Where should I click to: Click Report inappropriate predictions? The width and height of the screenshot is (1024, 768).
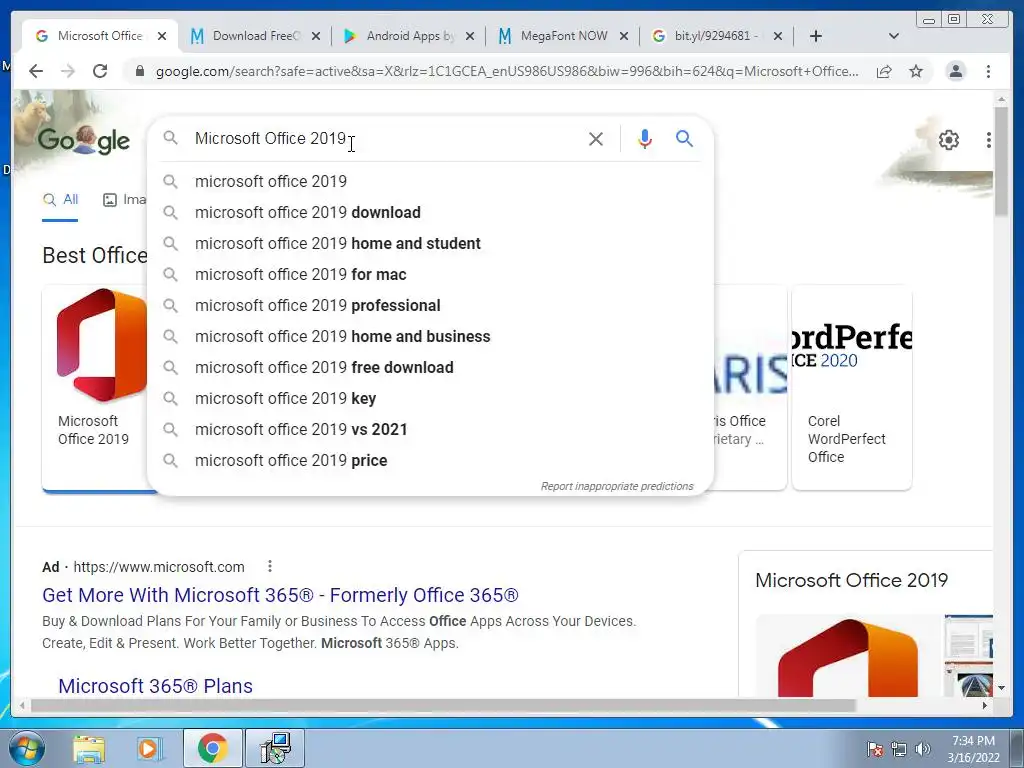click(x=617, y=487)
